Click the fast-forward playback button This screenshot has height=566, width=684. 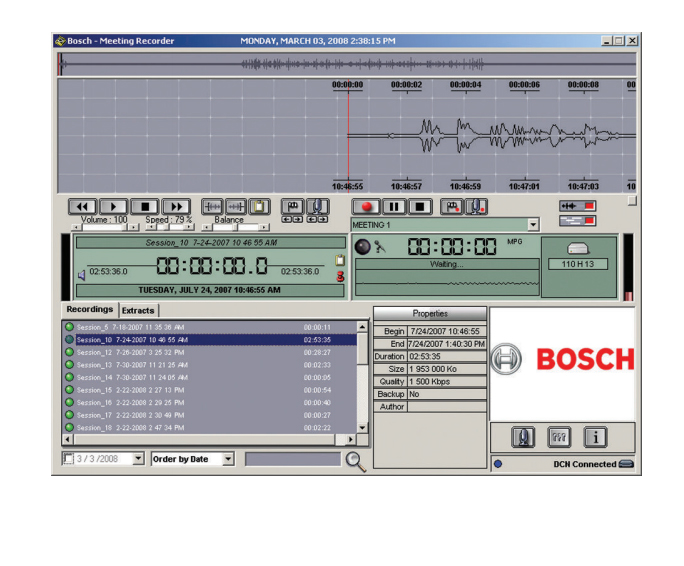[x=175, y=206]
